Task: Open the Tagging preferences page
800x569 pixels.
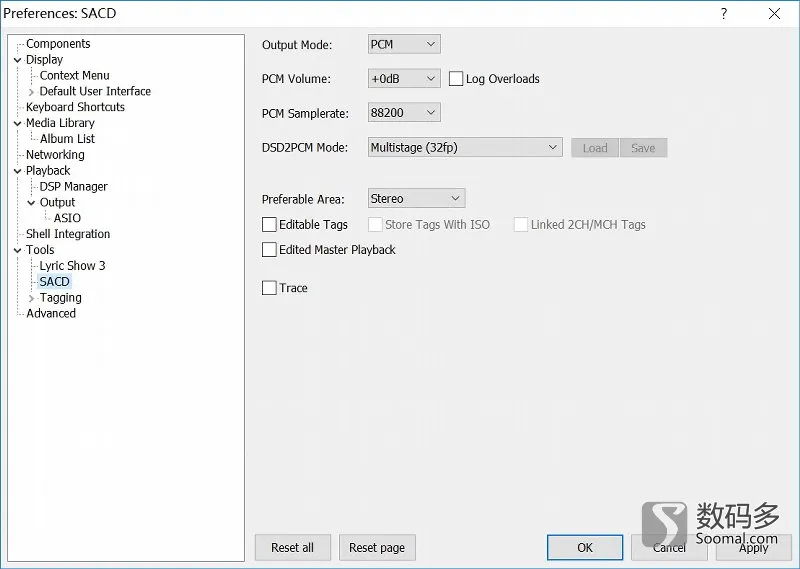Action: click(x=60, y=298)
